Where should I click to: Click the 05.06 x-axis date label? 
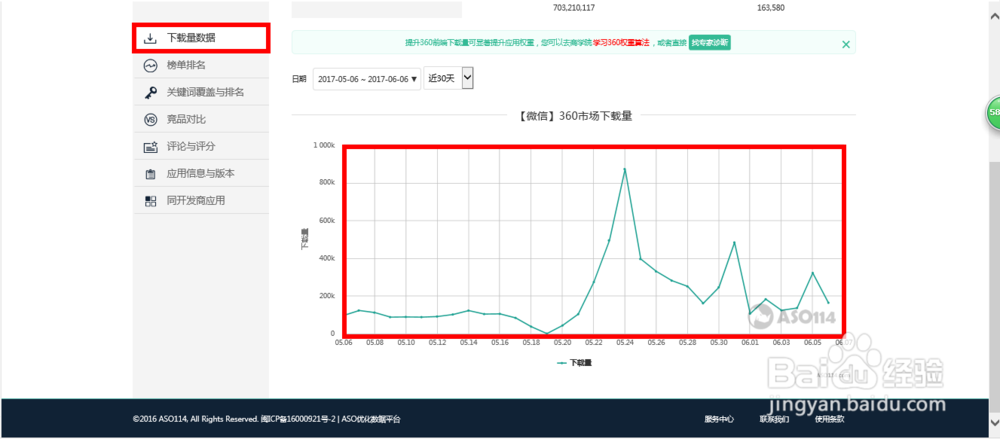click(x=344, y=343)
